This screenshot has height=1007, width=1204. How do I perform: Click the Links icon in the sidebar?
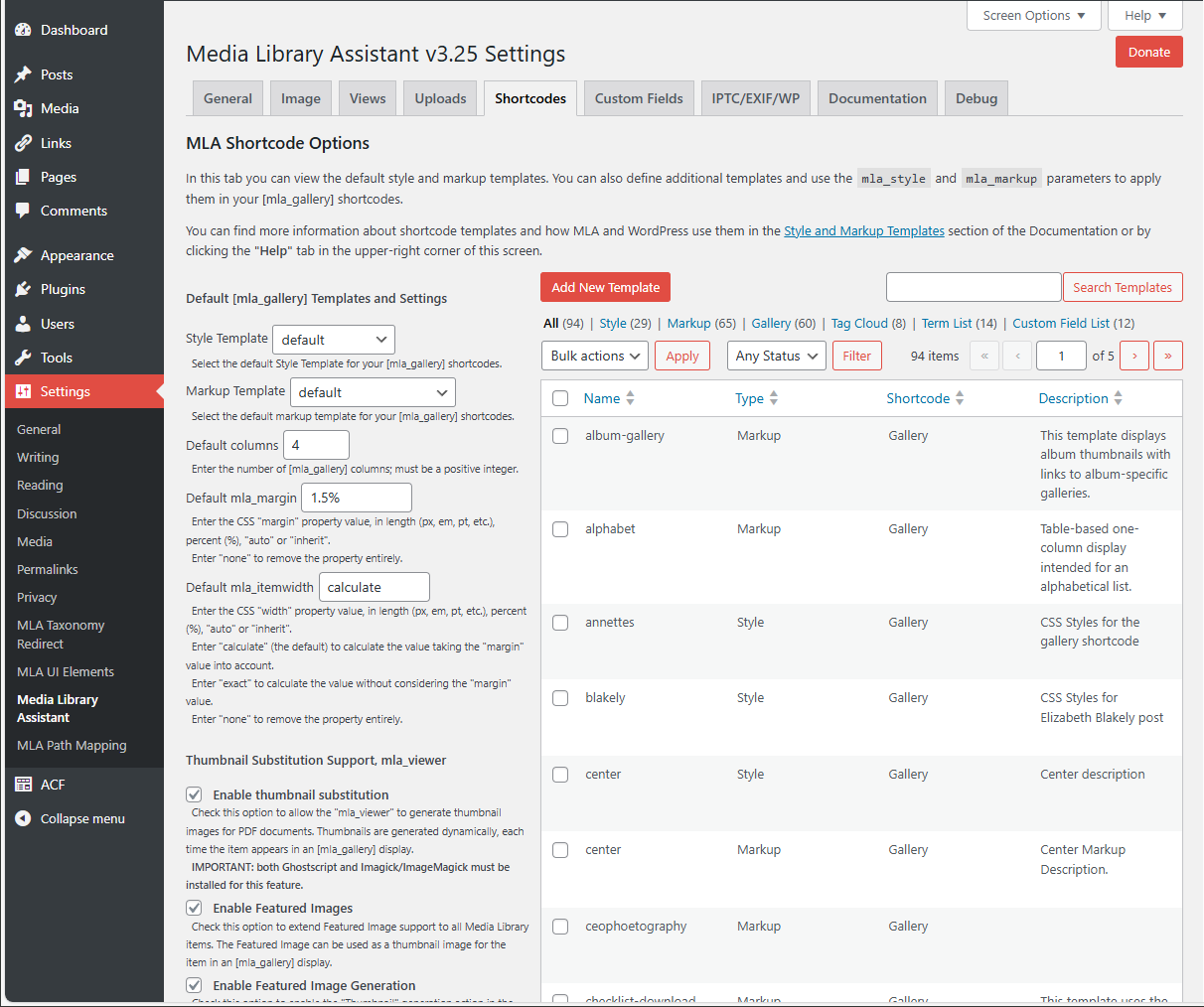pos(24,142)
